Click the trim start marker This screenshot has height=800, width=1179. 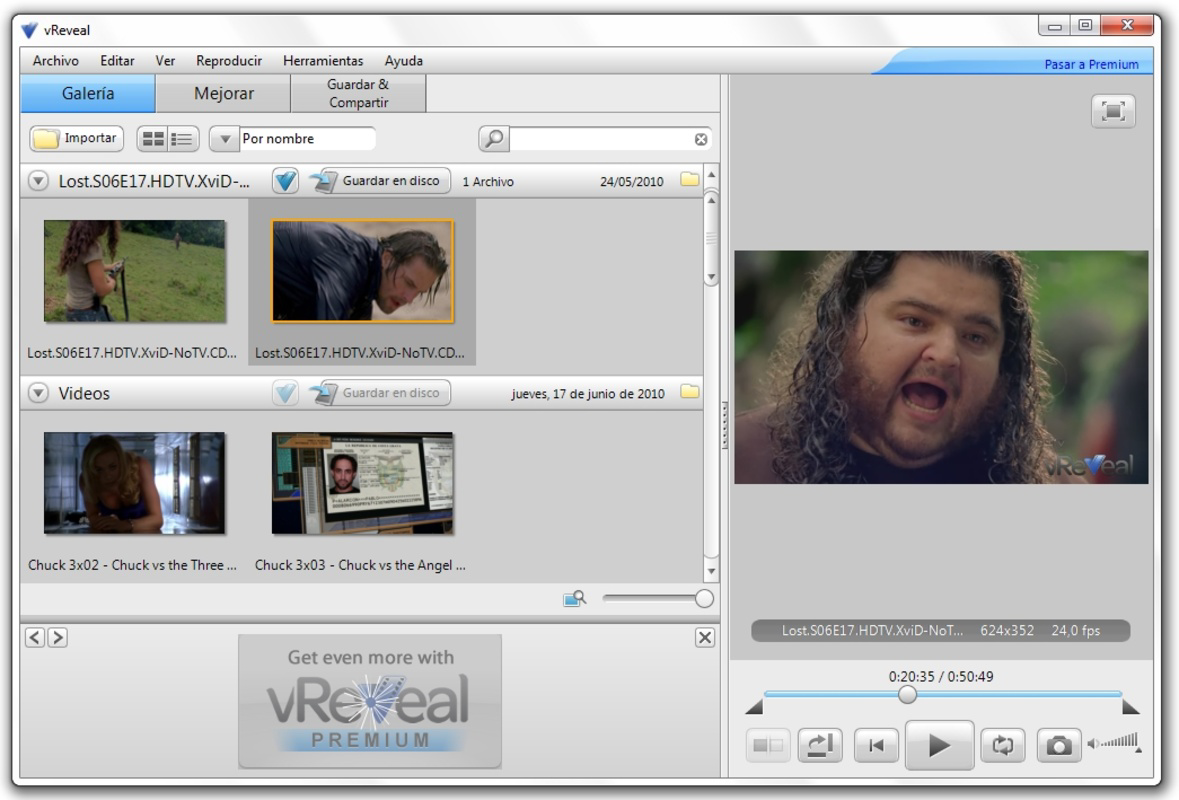pos(754,707)
